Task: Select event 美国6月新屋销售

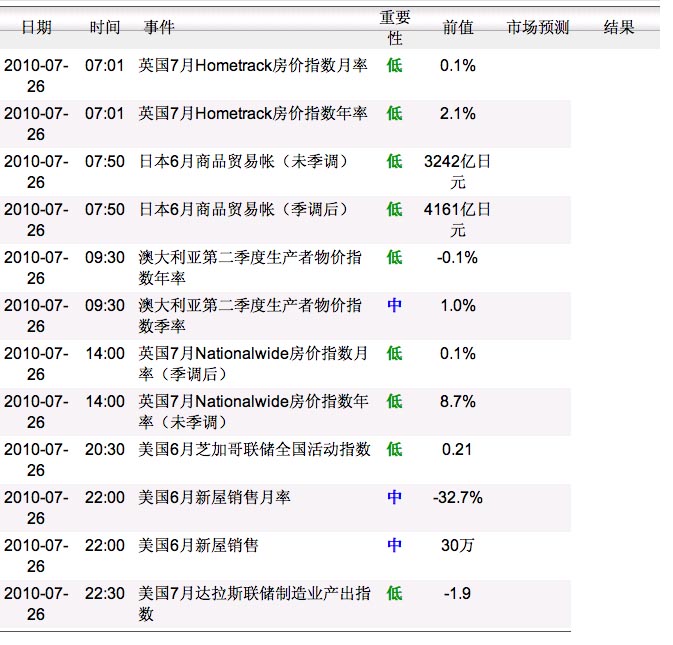Action: tap(198, 546)
